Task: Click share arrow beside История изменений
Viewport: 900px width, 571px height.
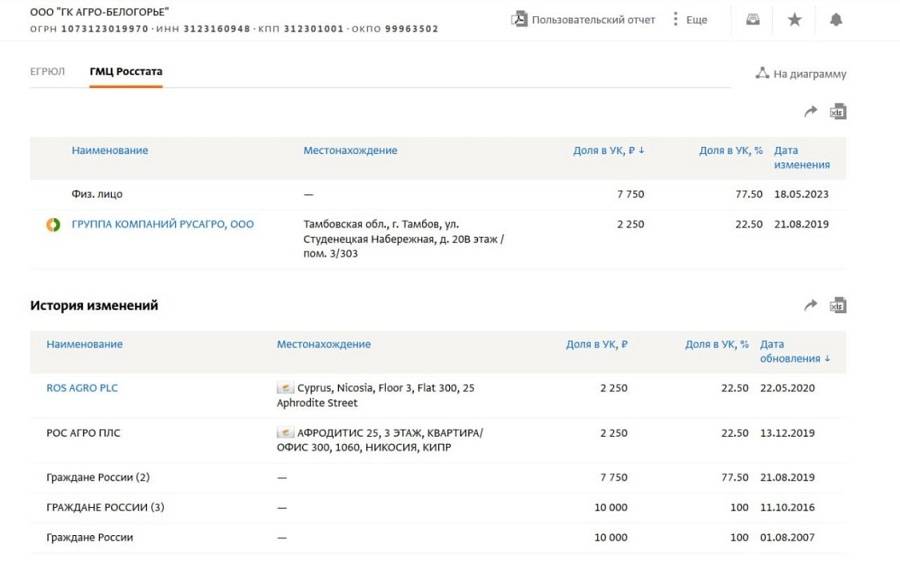Action: click(811, 305)
